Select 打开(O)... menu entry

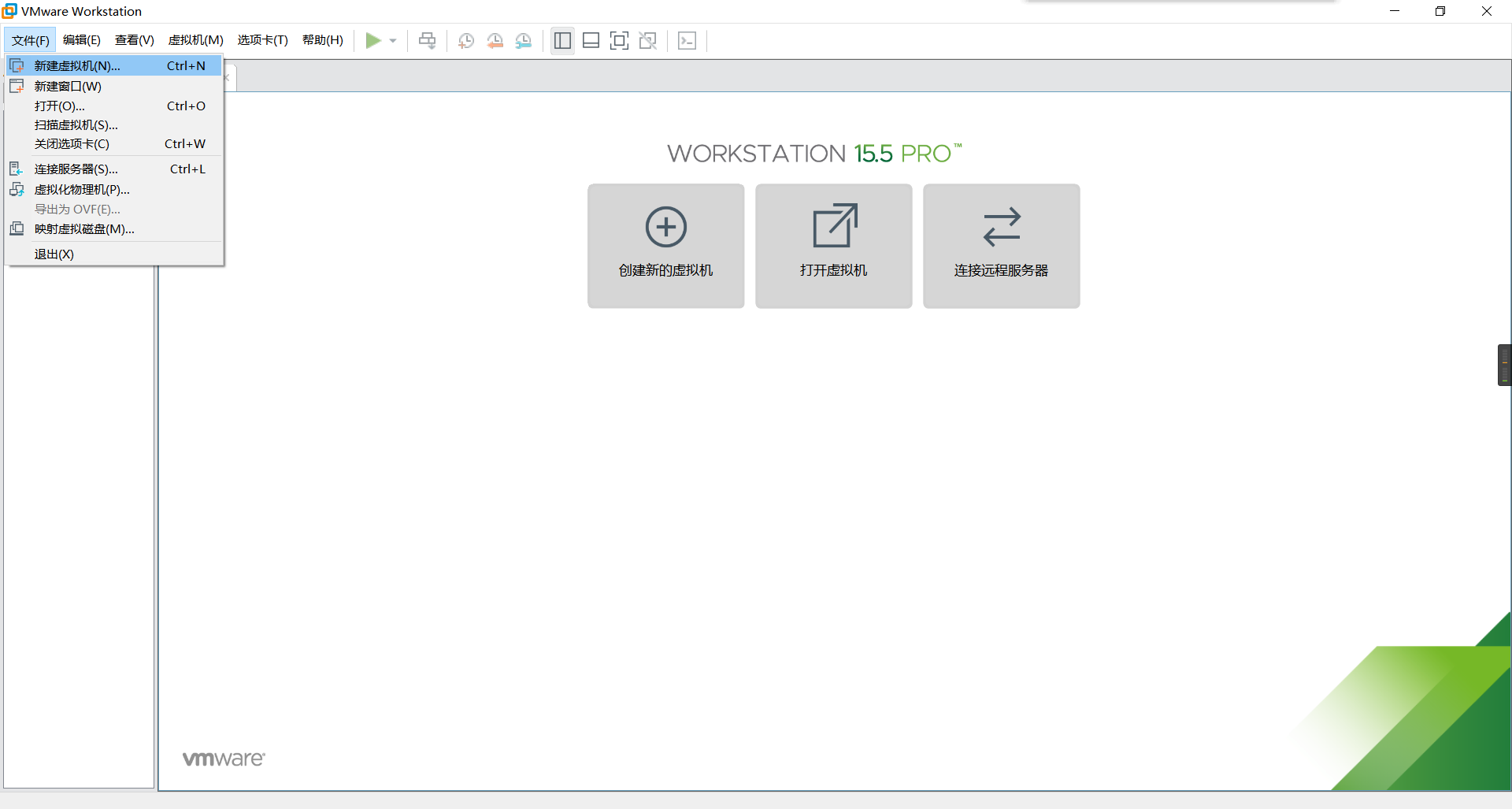click(114, 106)
